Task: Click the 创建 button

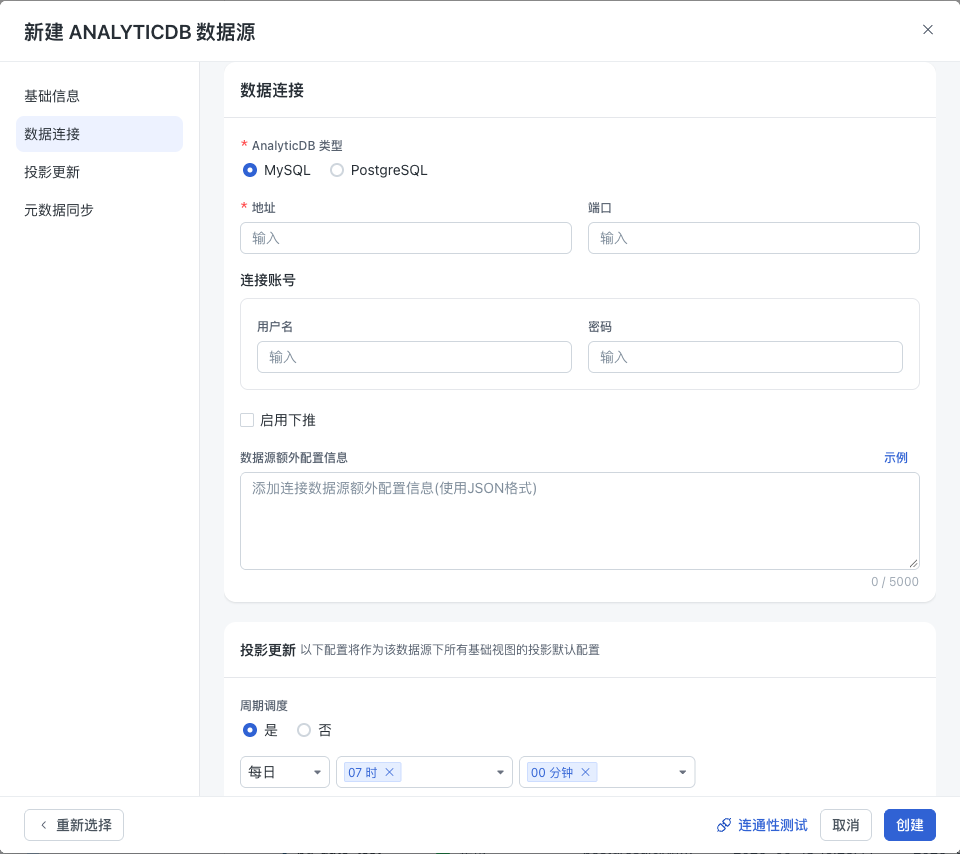Action: click(909, 825)
